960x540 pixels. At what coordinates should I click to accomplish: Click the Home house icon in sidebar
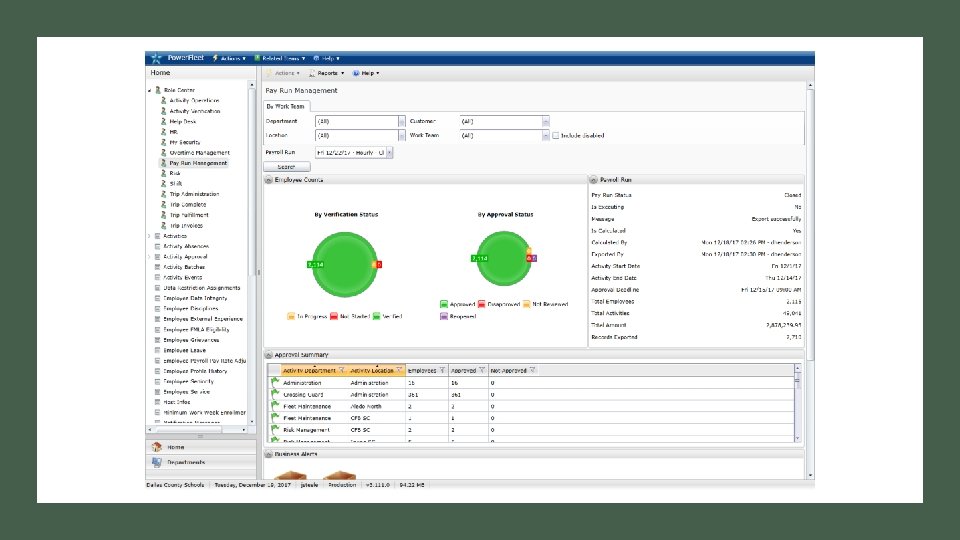(x=157, y=447)
